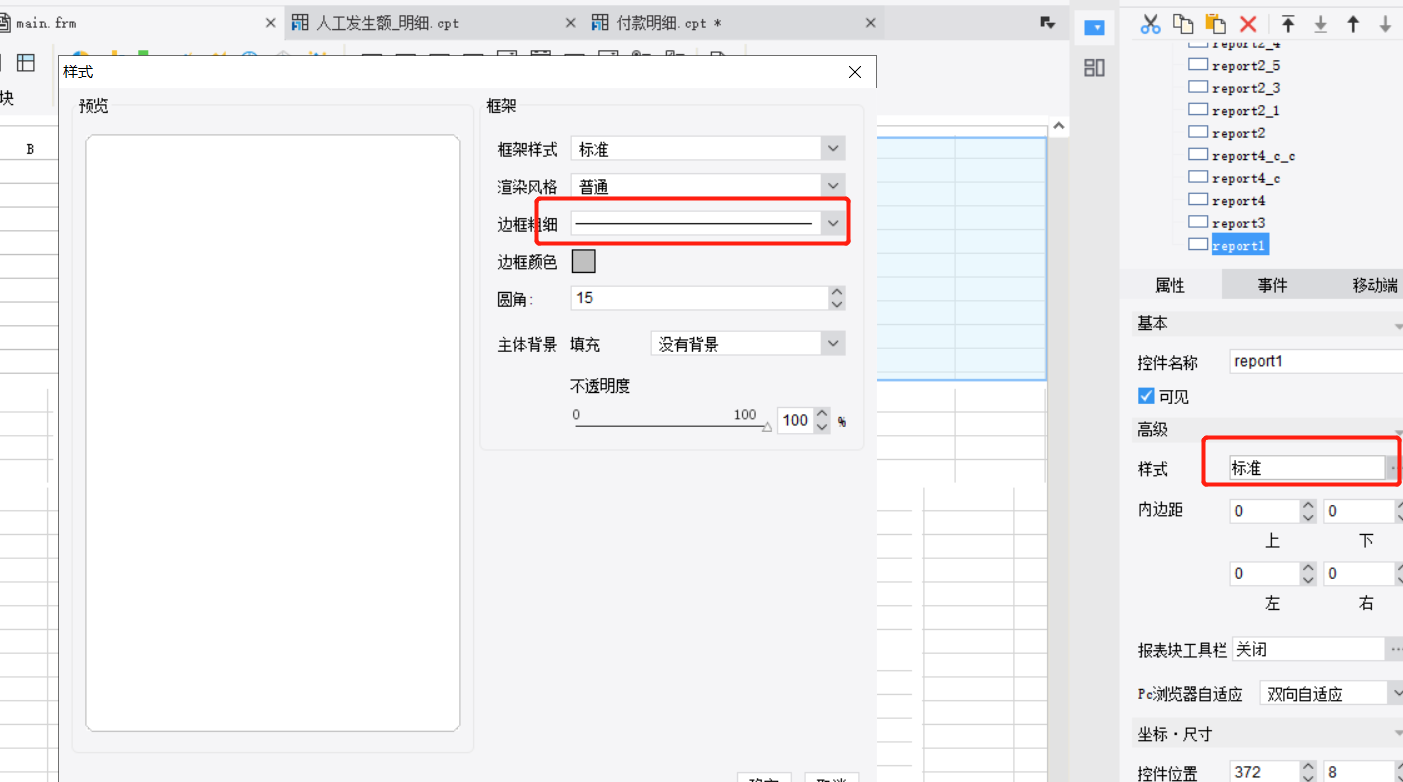Image resolution: width=1403 pixels, height=782 pixels.
Task: Click the red X delete icon
Action: (1248, 24)
